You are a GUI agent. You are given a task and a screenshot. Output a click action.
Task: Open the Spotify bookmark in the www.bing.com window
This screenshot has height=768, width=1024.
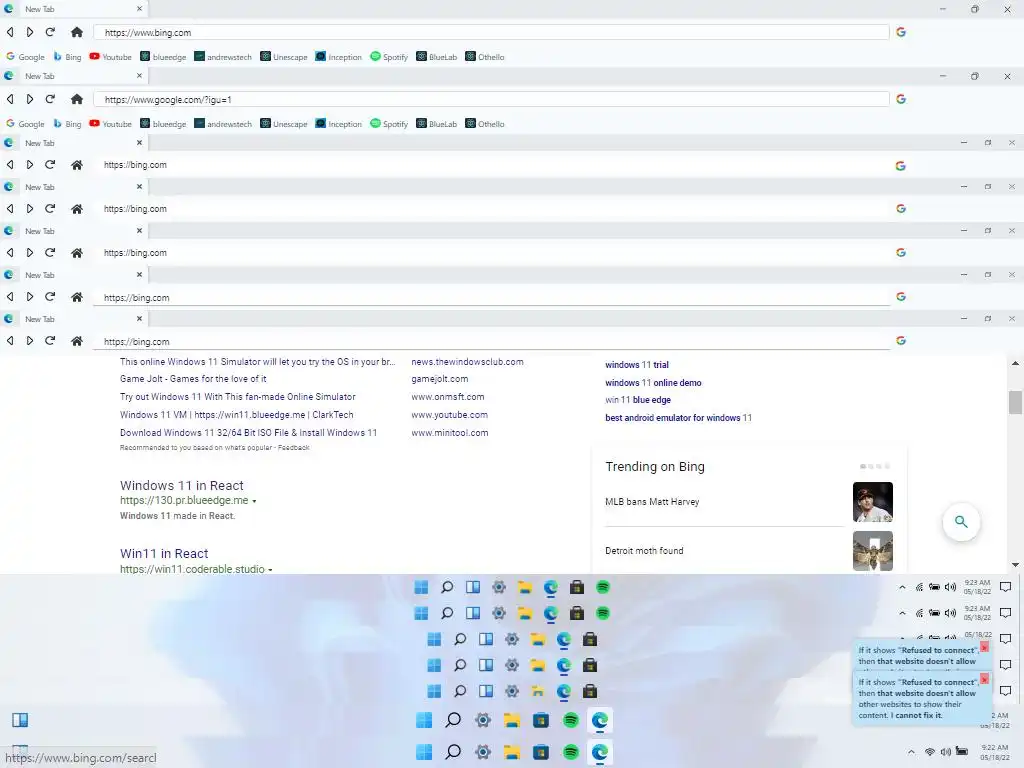pyautogui.click(x=389, y=57)
